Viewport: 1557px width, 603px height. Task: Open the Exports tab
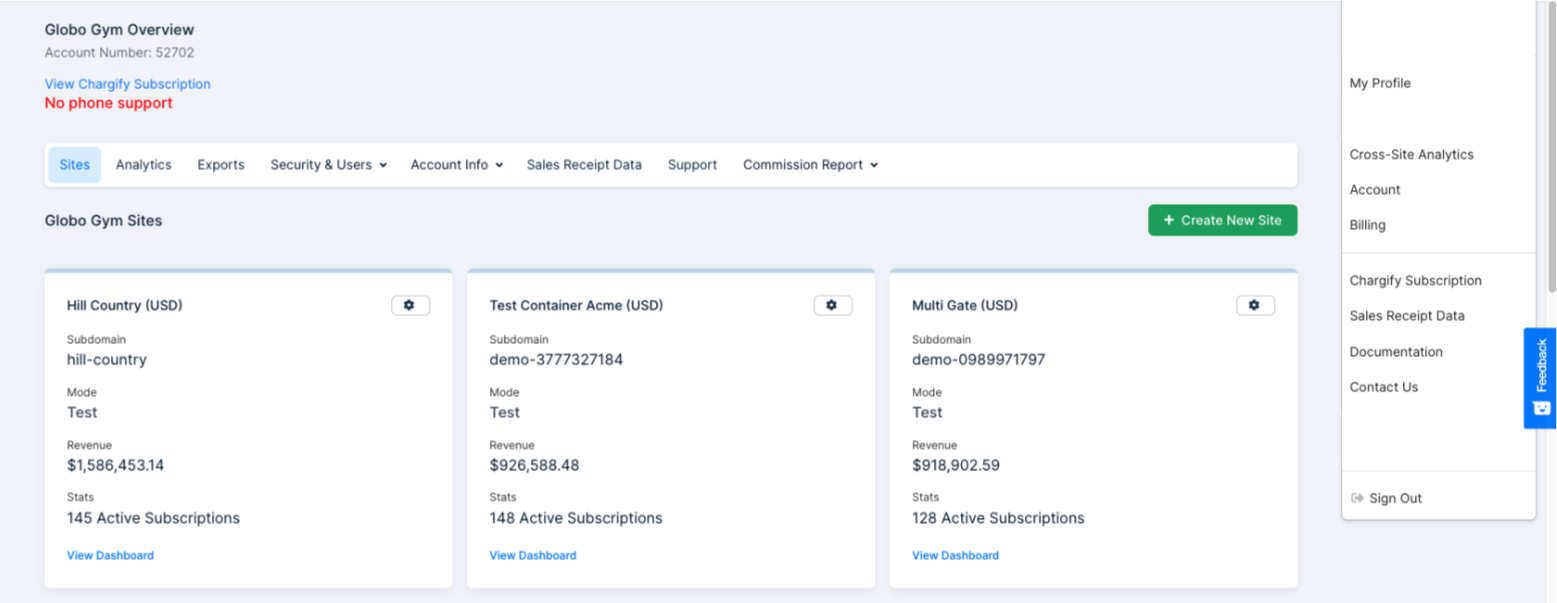221,165
